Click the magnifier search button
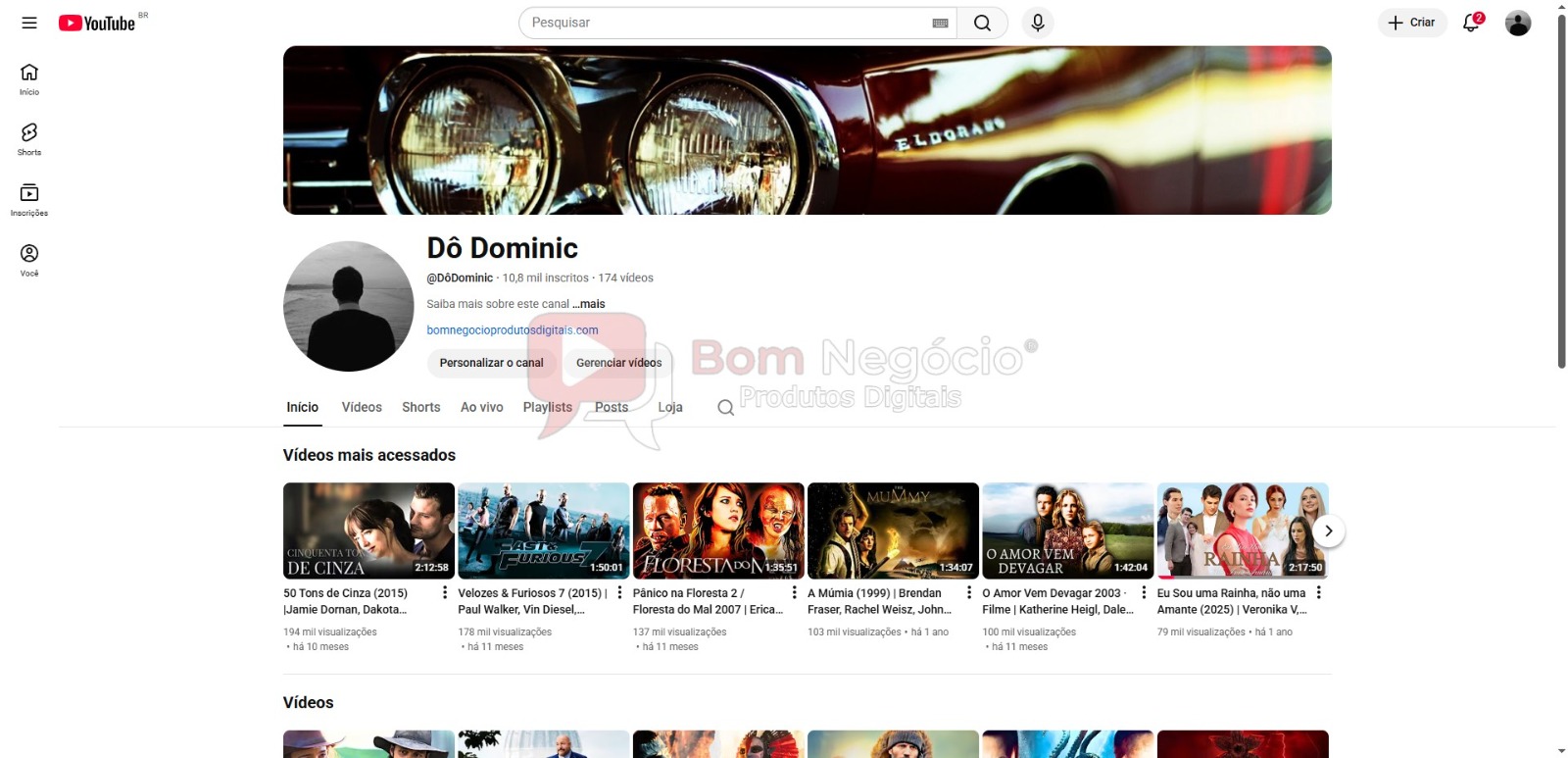The image size is (1568, 758). pos(982,23)
